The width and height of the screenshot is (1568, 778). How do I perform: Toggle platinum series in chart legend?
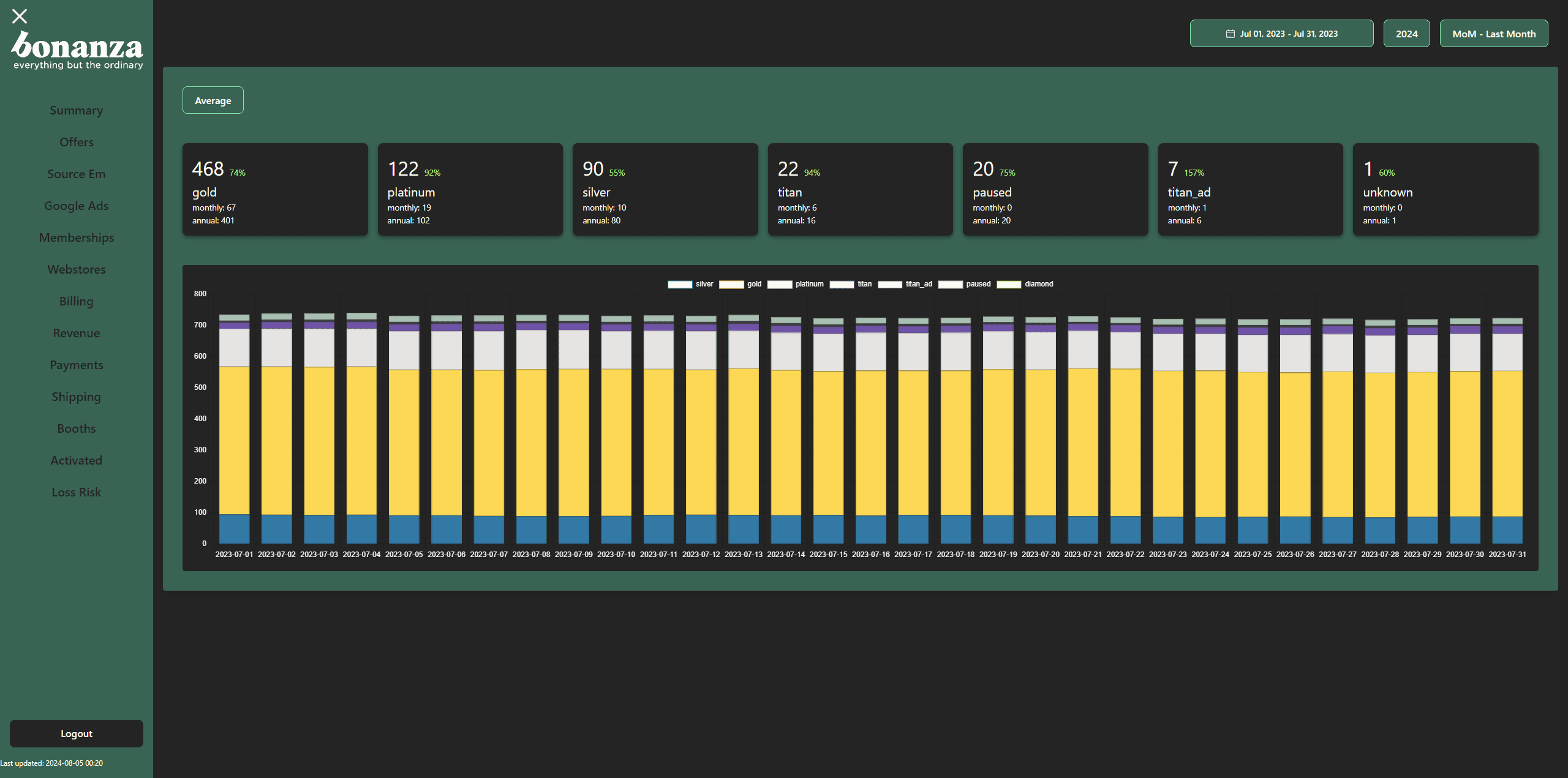click(796, 284)
